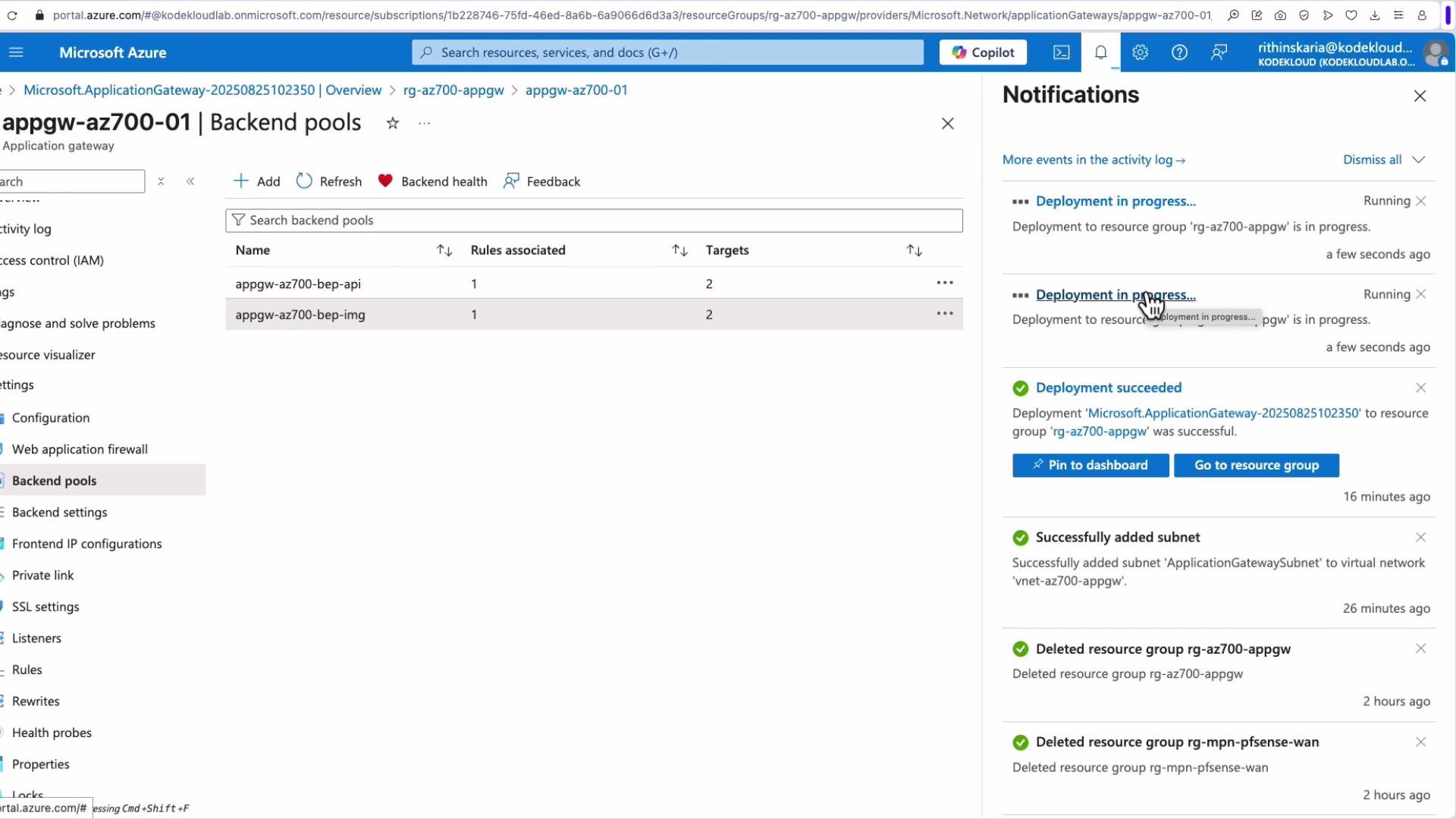Open Copilot from the header

pyautogui.click(x=983, y=52)
